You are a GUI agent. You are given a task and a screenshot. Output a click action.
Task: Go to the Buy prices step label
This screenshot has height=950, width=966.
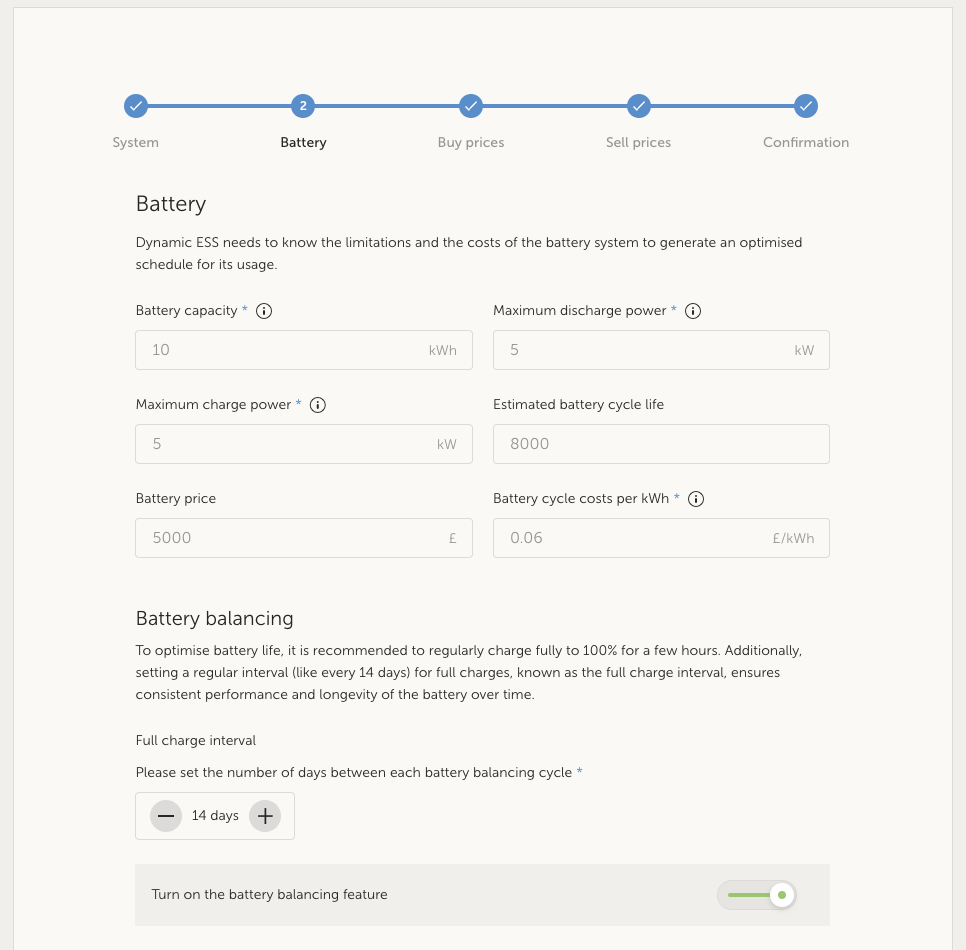pyautogui.click(x=471, y=143)
